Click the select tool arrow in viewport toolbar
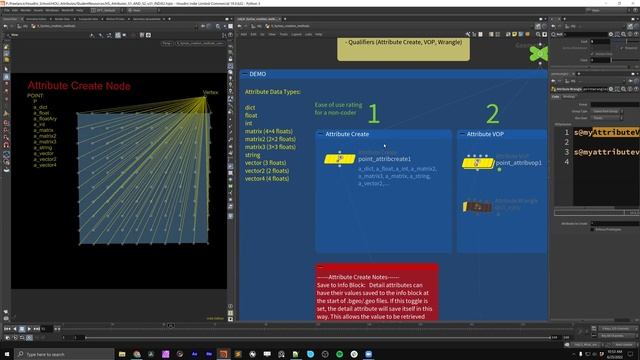 92,35
